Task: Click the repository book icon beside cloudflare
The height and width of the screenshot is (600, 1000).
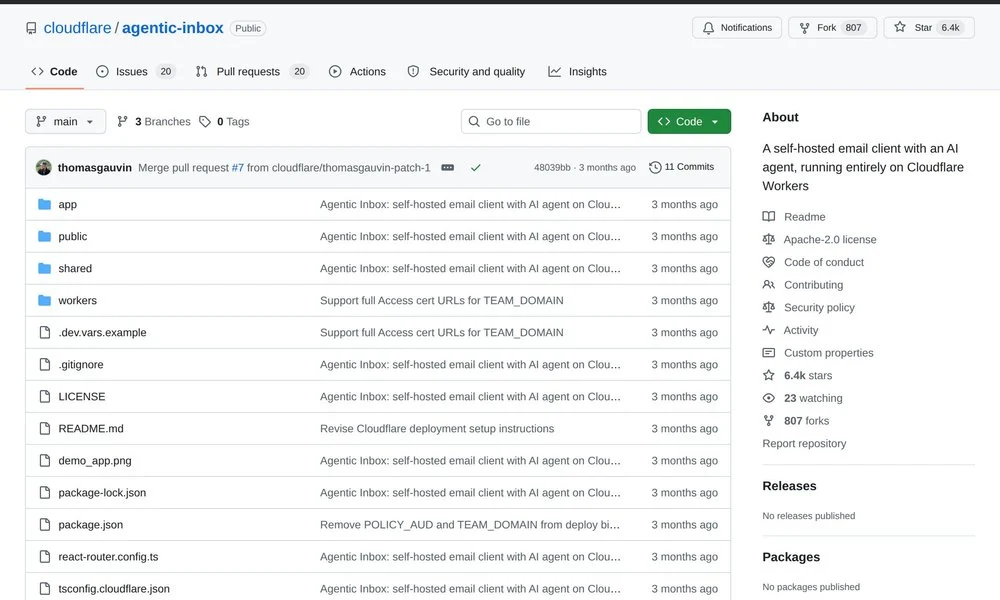Action: (31, 28)
